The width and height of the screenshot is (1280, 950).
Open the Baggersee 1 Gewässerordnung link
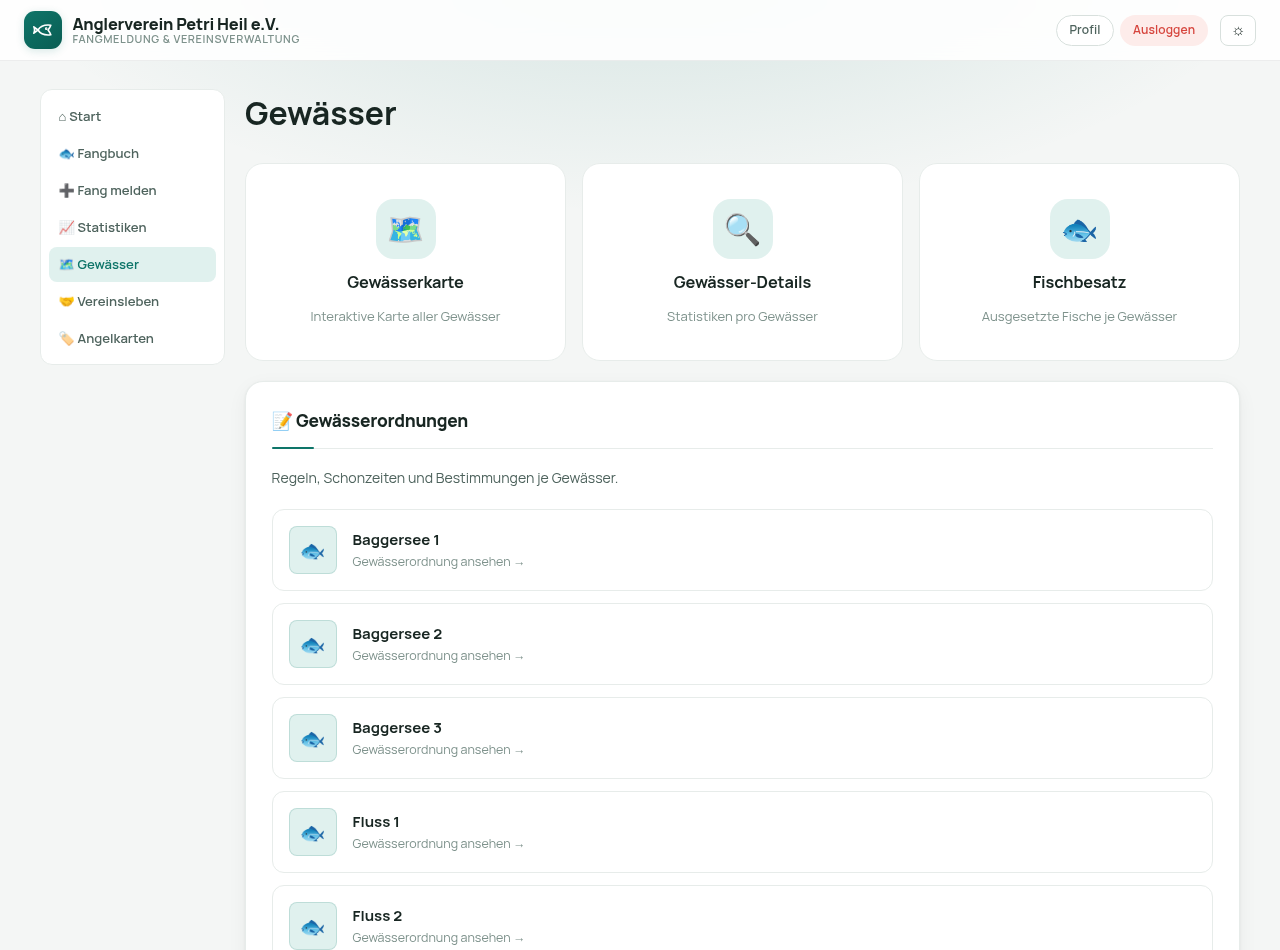pos(742,550)
